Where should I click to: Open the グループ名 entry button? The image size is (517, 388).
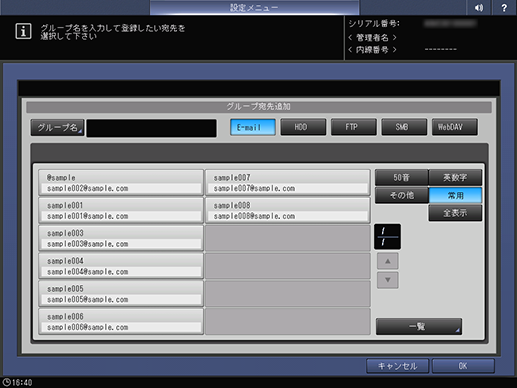(57, 127)
